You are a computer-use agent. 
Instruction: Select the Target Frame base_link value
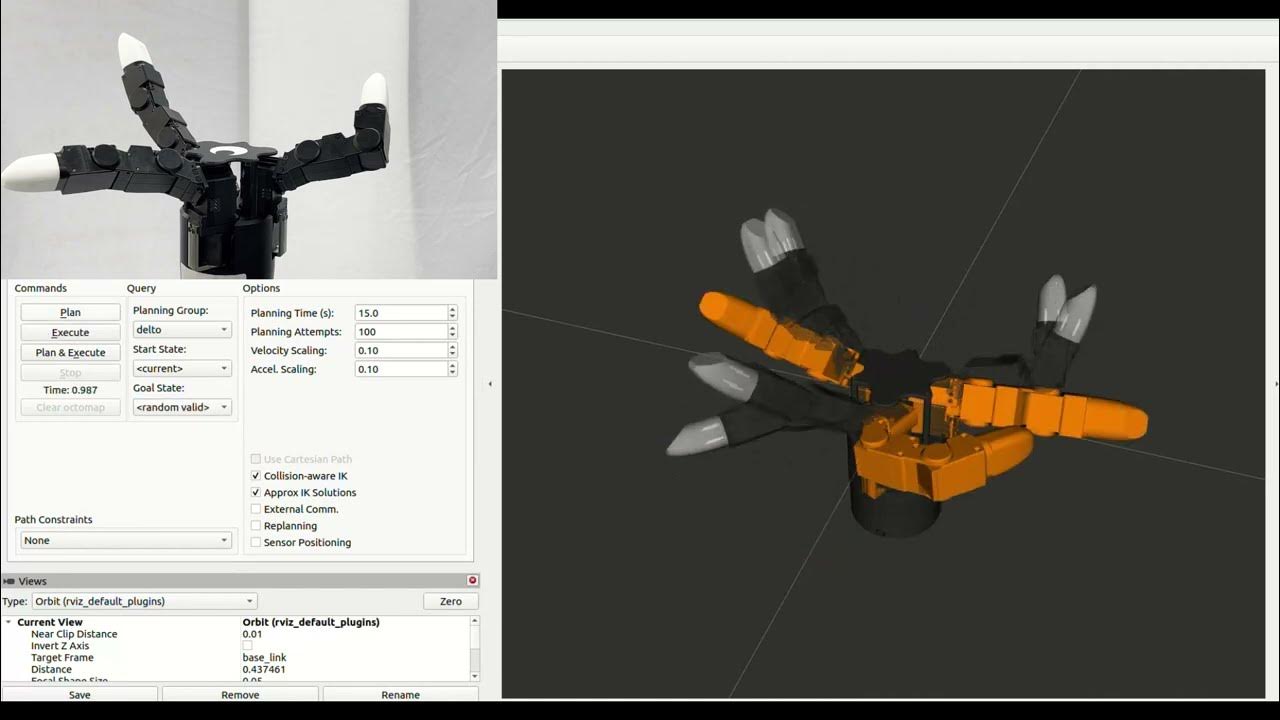pyautogui.click(x=264, y=658)
